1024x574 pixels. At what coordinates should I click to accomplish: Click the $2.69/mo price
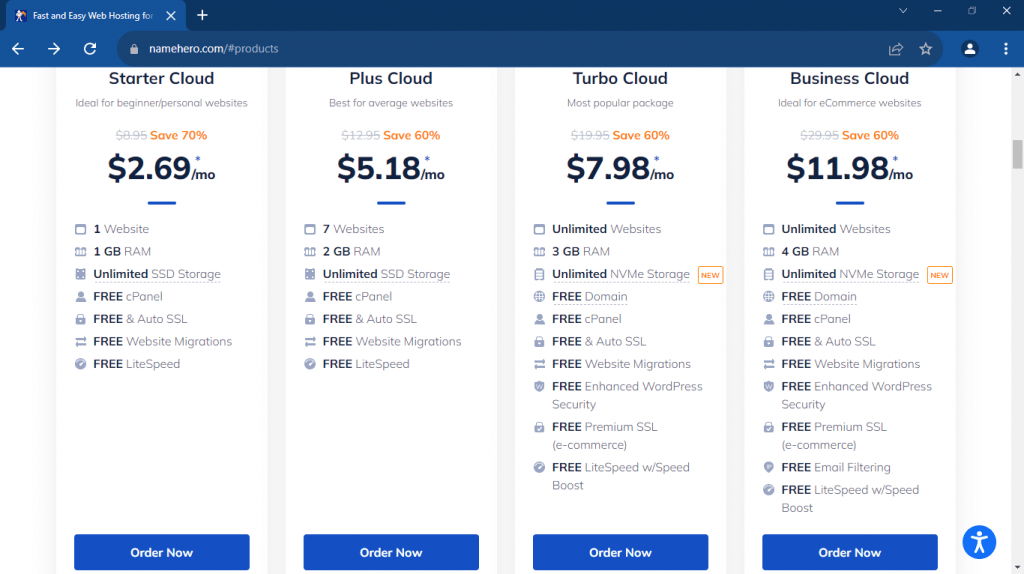coord(161,168)
